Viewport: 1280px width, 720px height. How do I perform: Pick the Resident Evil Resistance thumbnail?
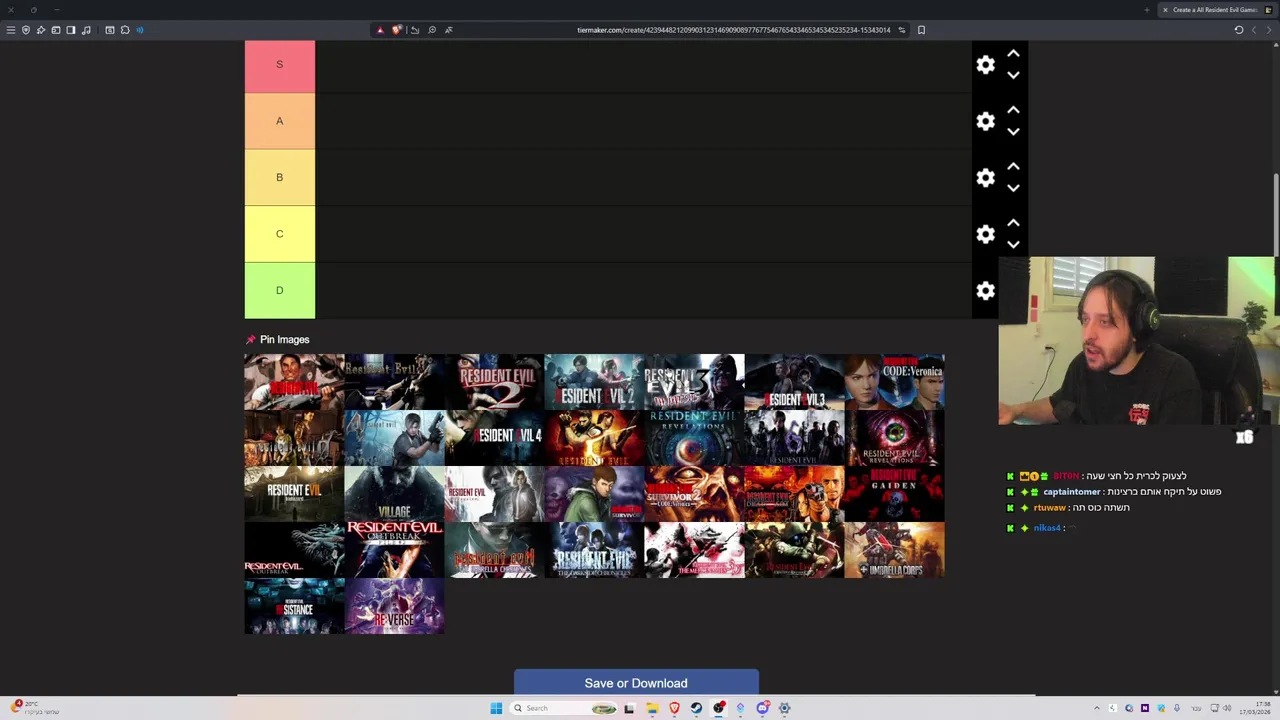coord(294,606)
